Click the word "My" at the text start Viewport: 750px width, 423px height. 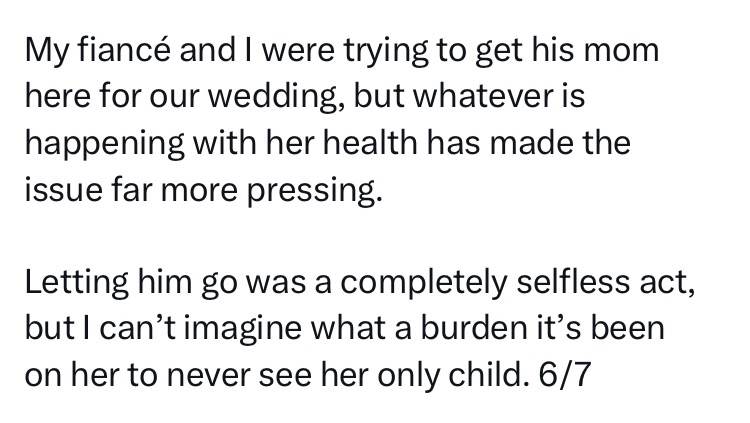[45, 49]
